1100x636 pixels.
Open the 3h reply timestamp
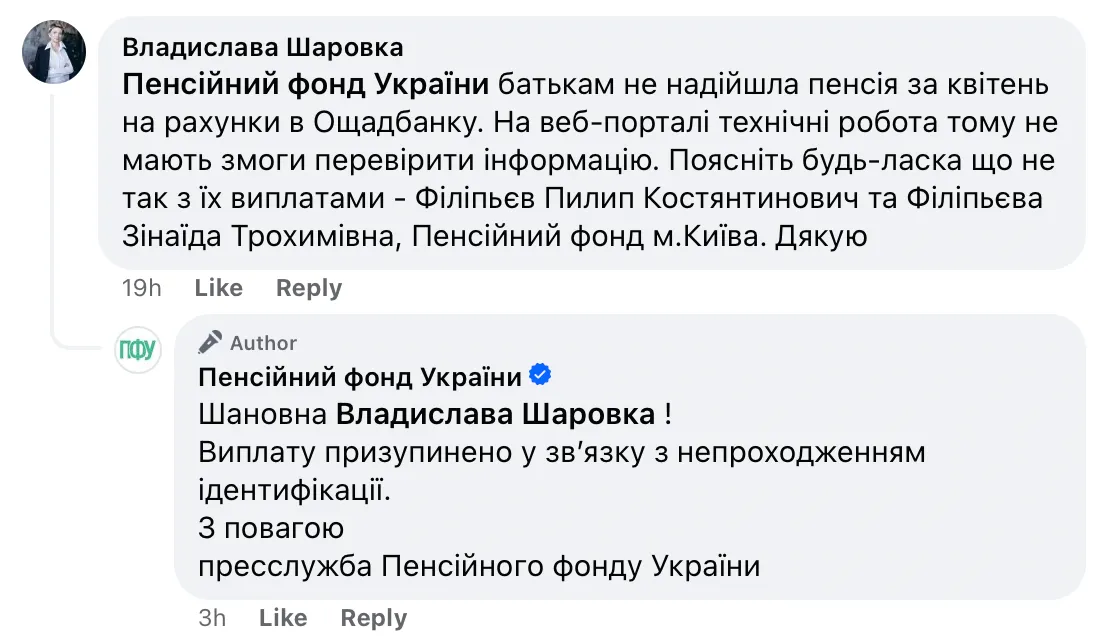coord(212,618)
